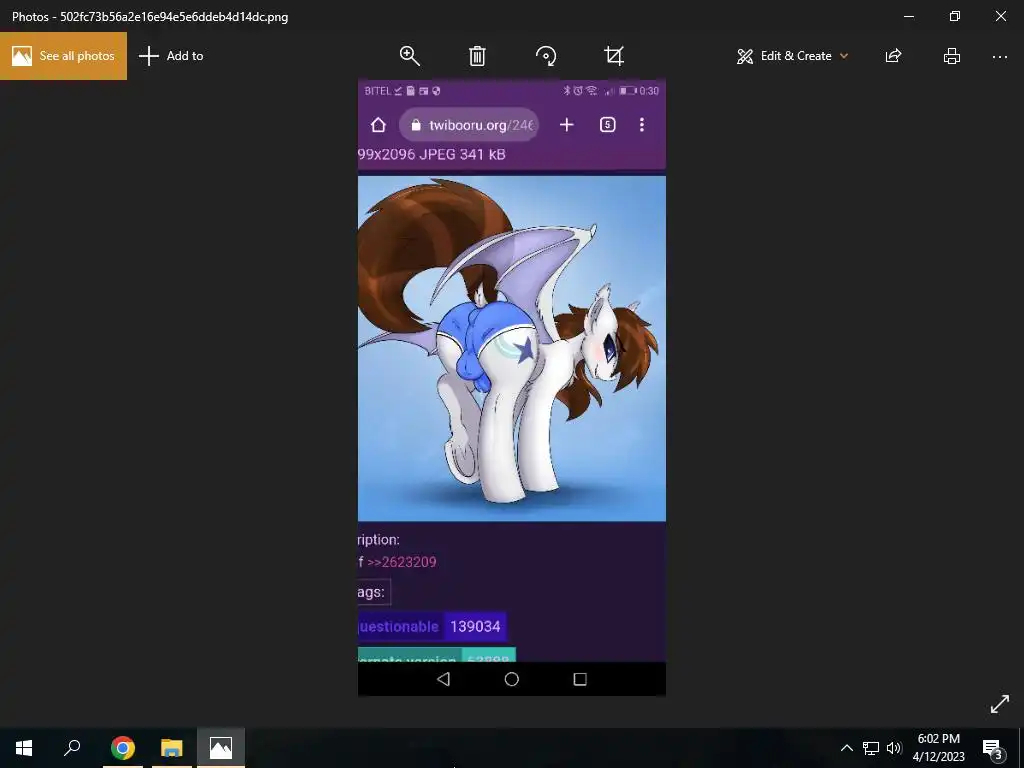This screenshot has width=1024, height=768.
Task: Delete the photo using the trash icon
Action: 477,56
